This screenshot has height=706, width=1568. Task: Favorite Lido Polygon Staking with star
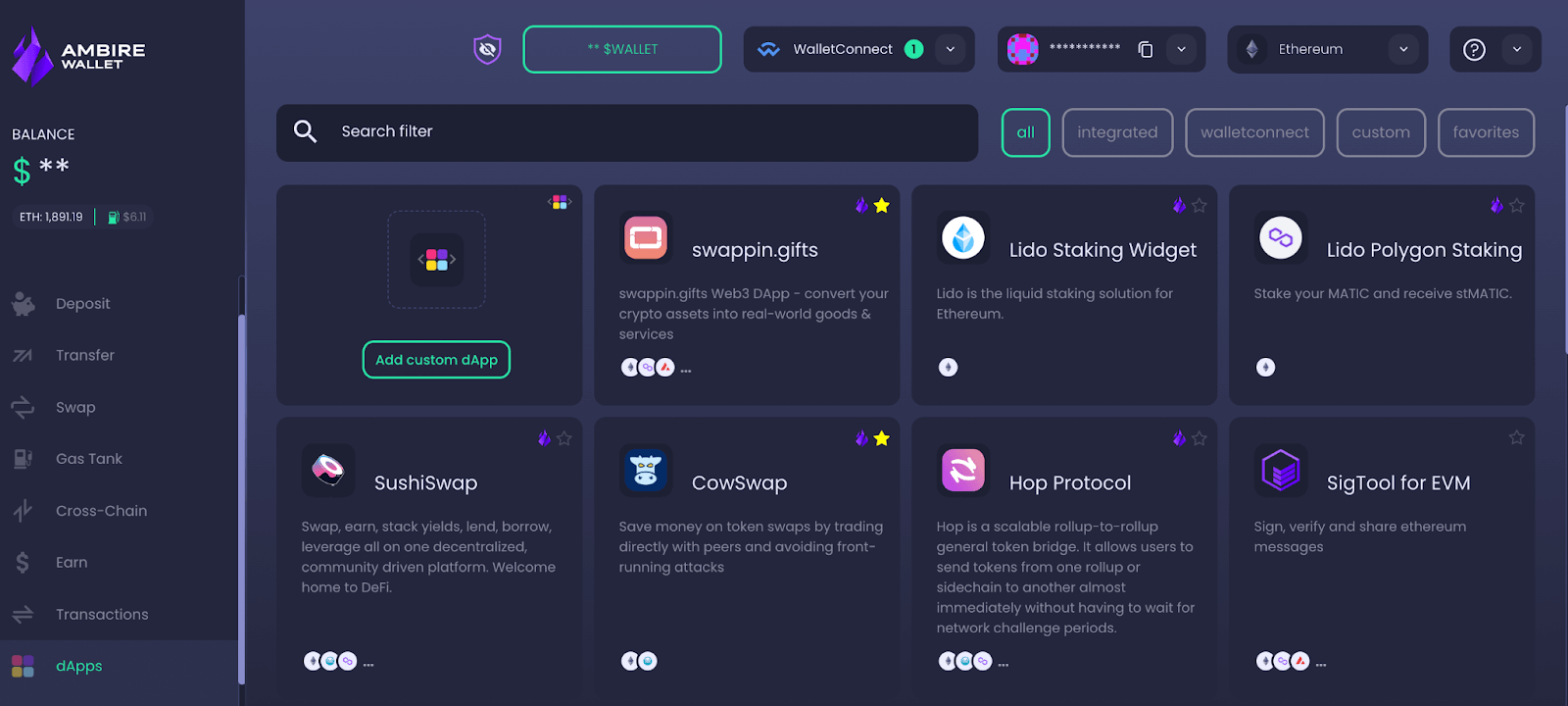coord(1517,205)
